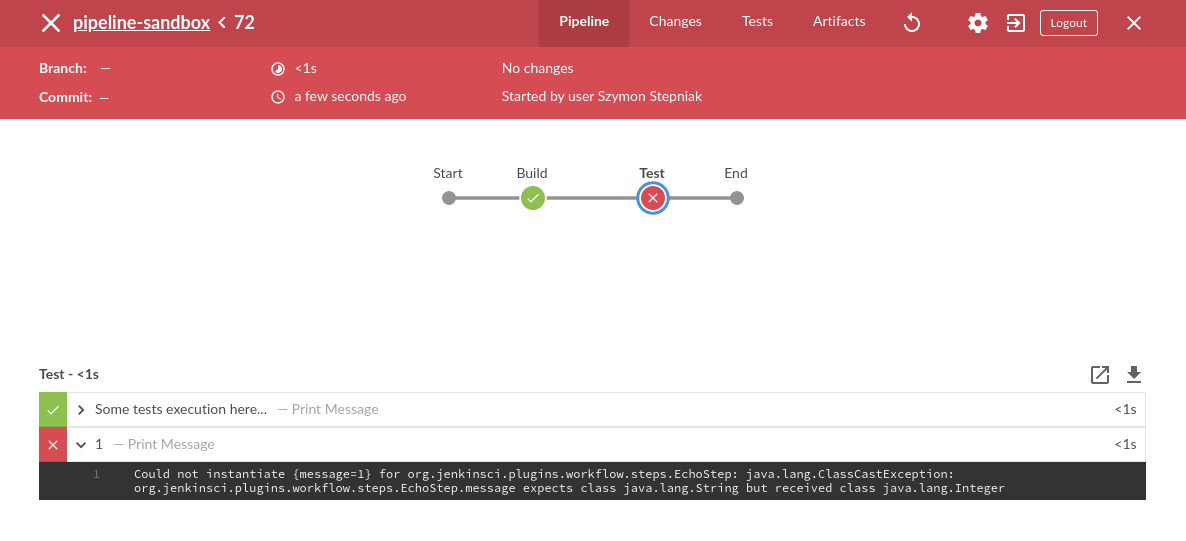The width and height of the screenshot is (1186, 541).
Task: Close run details with top-left X
Action: point(50,23)
